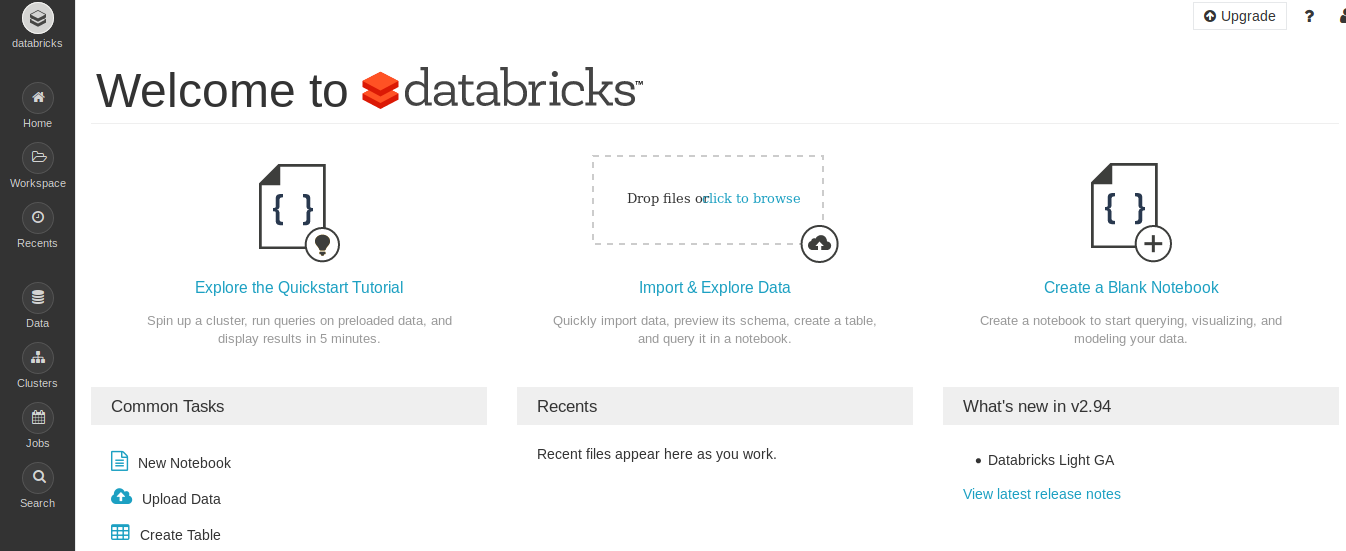Click the Workspace label in sidebar
Image resolution: width=1346 pixels, height=551 pixels.
click(38, 183)
